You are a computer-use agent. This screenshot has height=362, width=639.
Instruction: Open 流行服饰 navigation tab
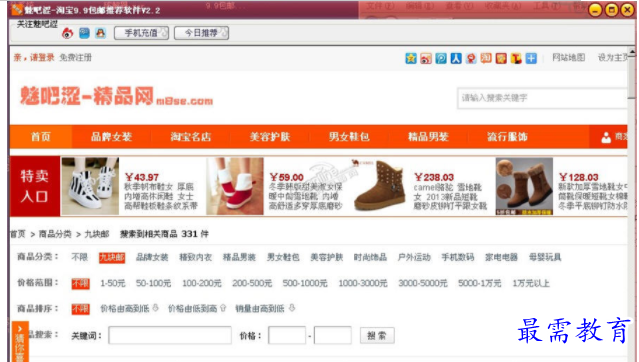click(x=507, y=137)
